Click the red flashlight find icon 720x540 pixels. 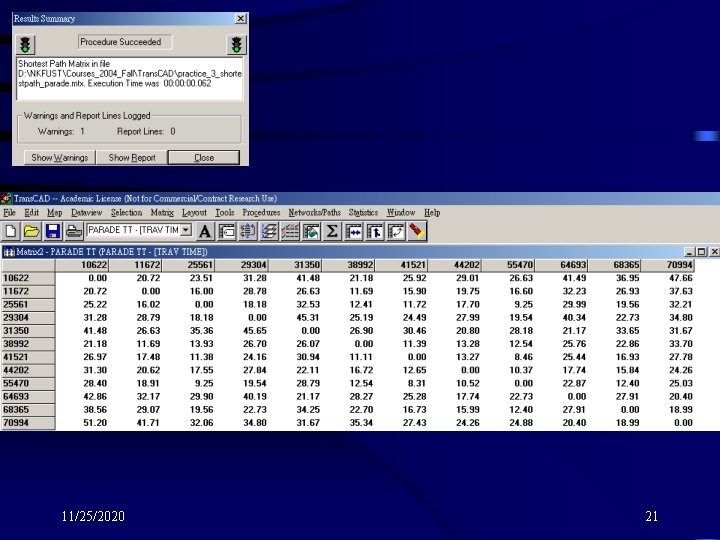(x=417, y=231)
